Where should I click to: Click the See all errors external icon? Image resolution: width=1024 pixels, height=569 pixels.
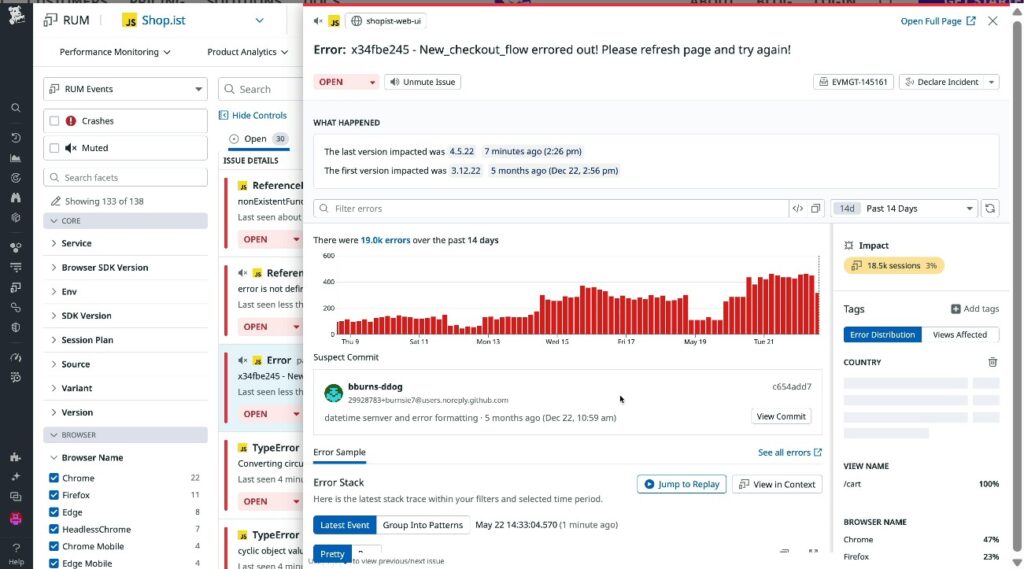(818, 452)
